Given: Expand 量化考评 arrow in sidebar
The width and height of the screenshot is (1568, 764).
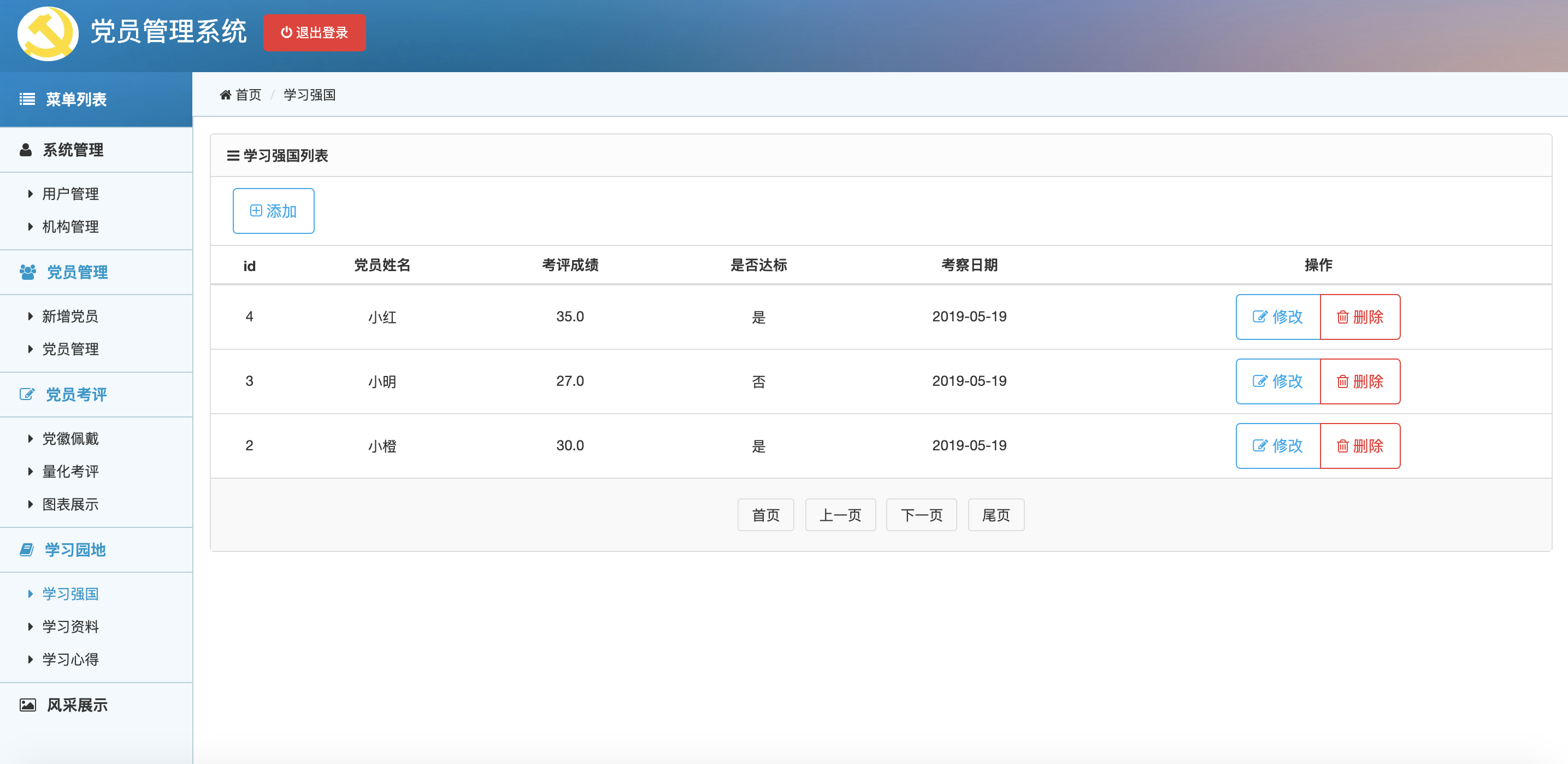Looking at the screenshot, I should coord(31,471).
